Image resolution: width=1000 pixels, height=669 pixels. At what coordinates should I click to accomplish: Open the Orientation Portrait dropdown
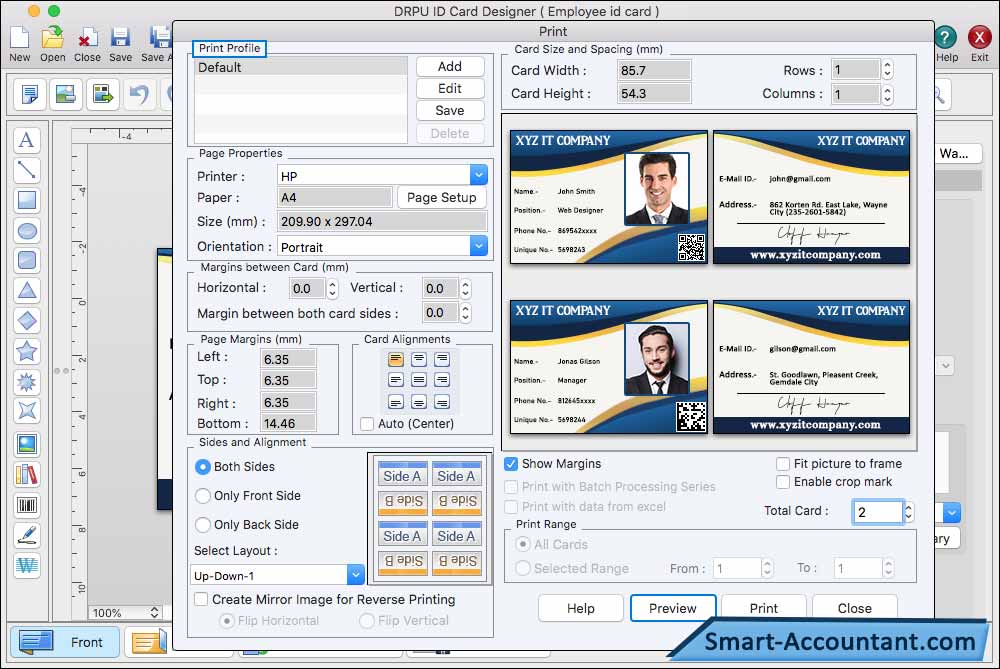click(478, 246)
